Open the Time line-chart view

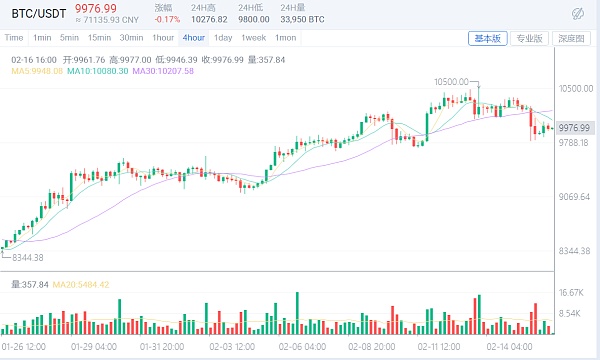coord(14,38)
